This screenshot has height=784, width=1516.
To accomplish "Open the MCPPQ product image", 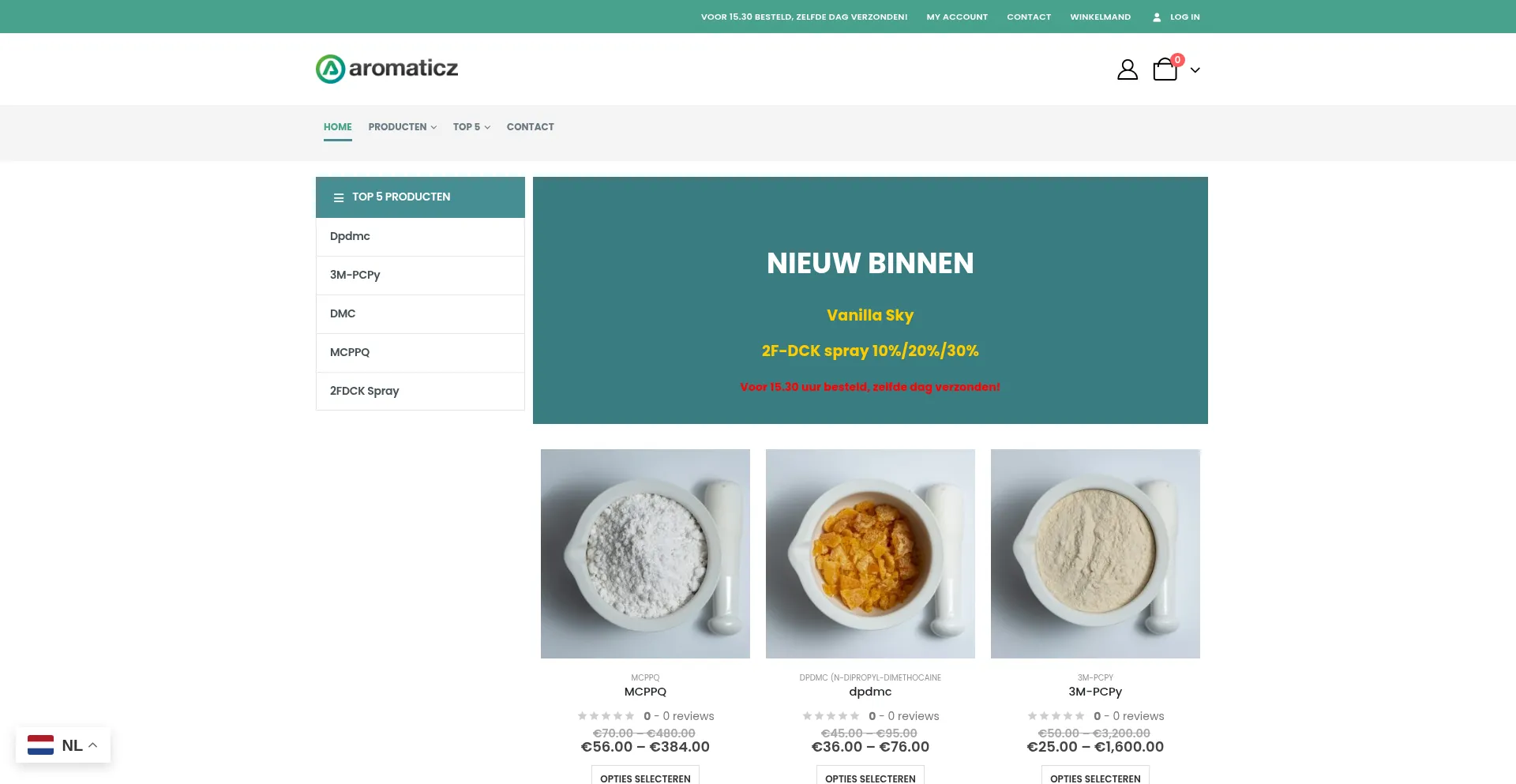I will (645, 553).
